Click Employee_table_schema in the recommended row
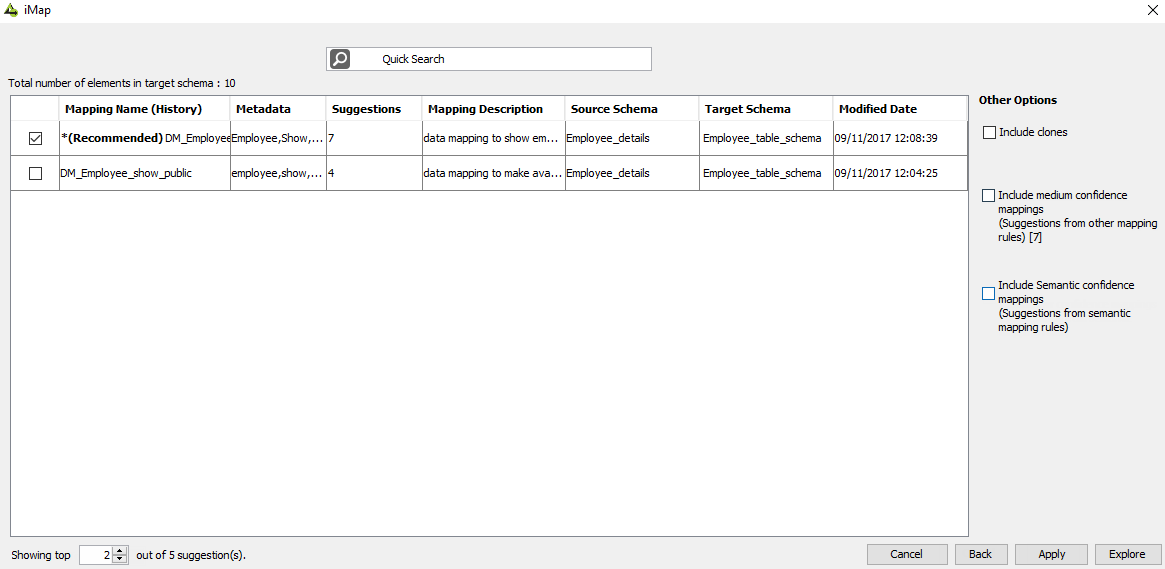1165x569 pixels. 765,138
